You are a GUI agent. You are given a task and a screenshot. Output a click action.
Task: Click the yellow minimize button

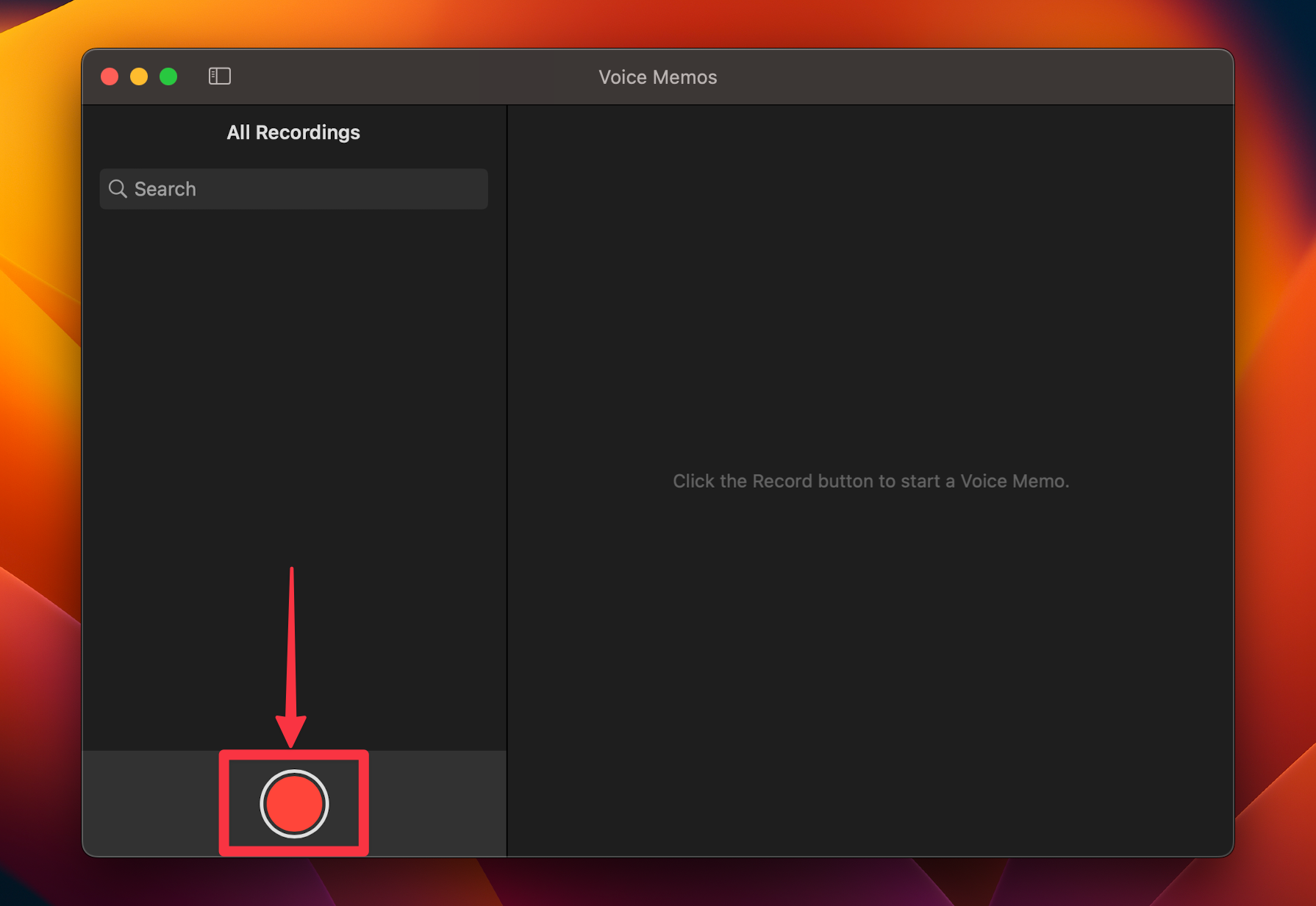point(138,76)
